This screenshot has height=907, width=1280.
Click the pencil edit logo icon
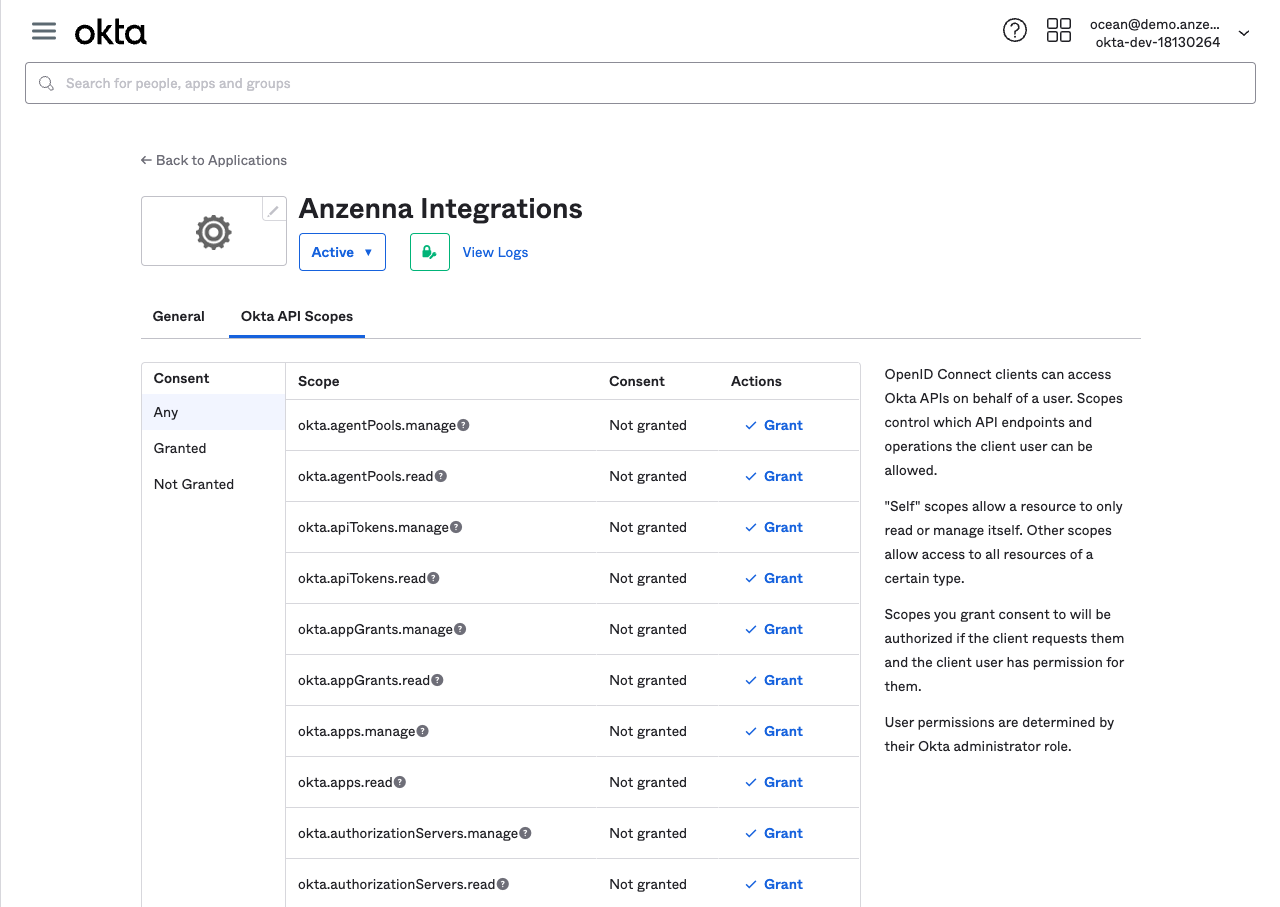[x=273, y=210]
